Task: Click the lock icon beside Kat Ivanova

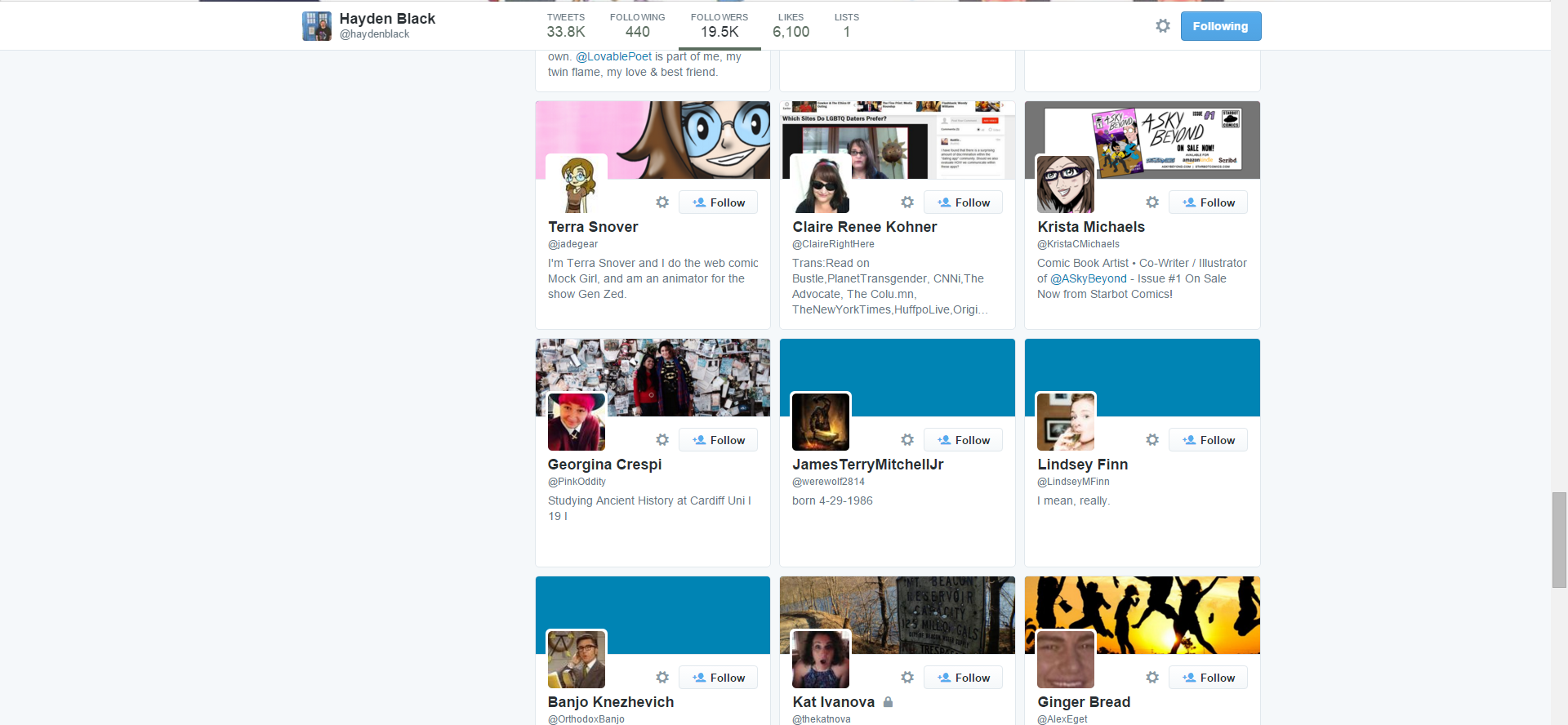Action: [888, 702]
